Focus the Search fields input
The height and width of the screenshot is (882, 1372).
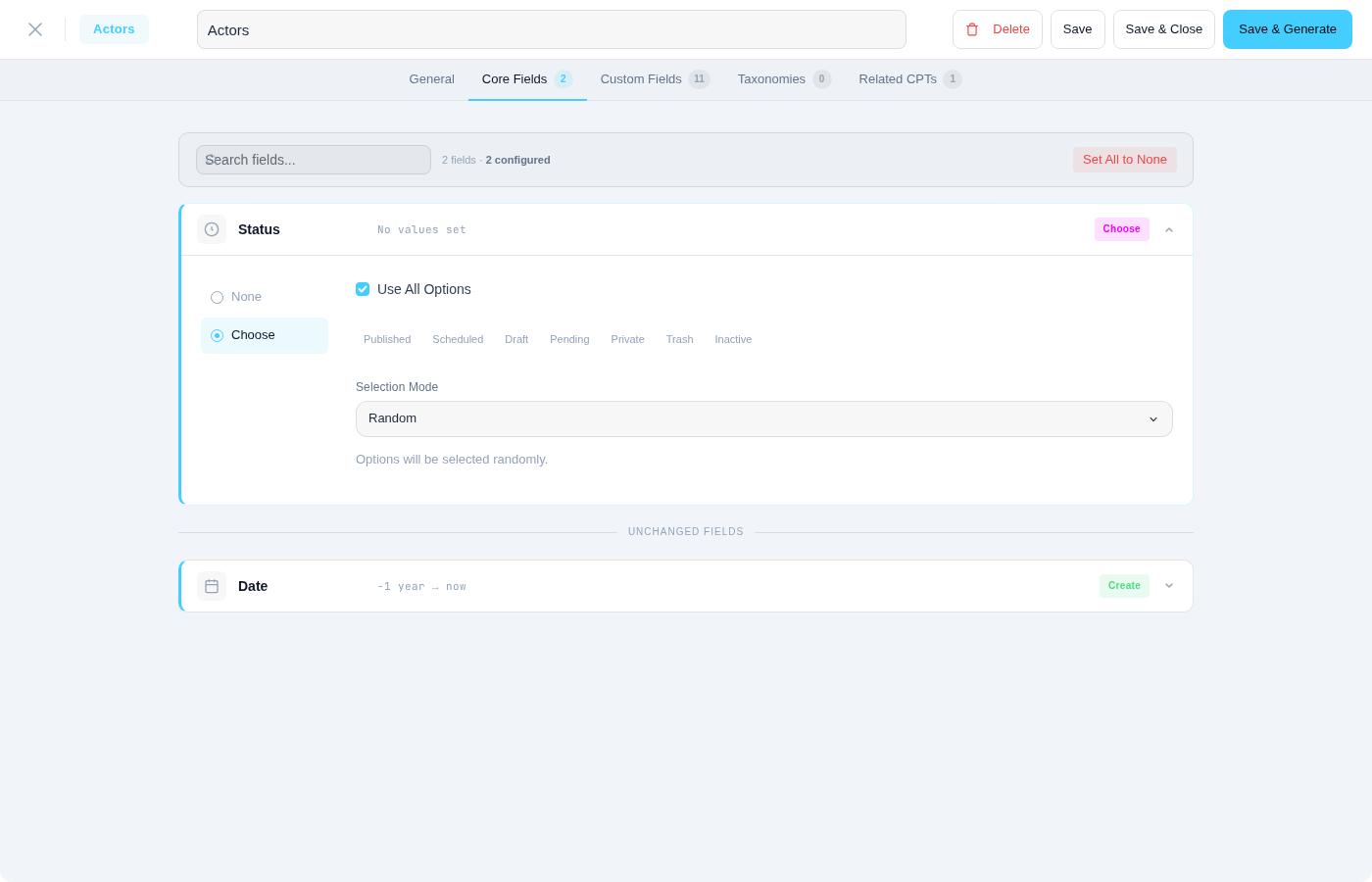pyautogui.click(x=314, y=160)
